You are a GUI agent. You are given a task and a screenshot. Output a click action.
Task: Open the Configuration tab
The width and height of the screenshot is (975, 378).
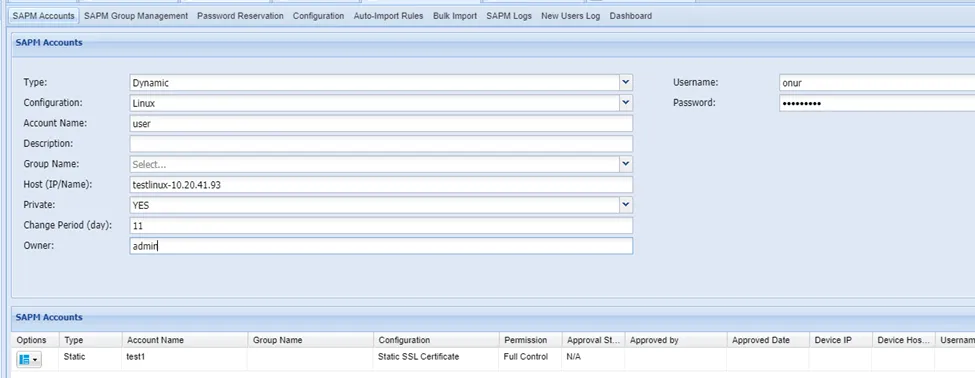tap(318, 16)
